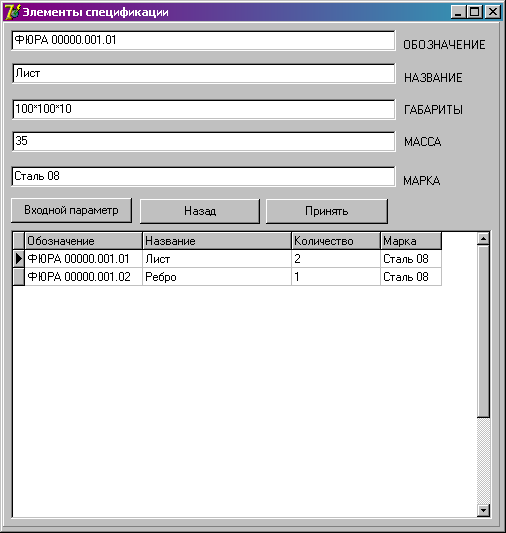Viewport: 506px width, 533px height.
Task: Click the scrollbar up arrow in grid
Action: pyautogui.click(x=483, y=239)
